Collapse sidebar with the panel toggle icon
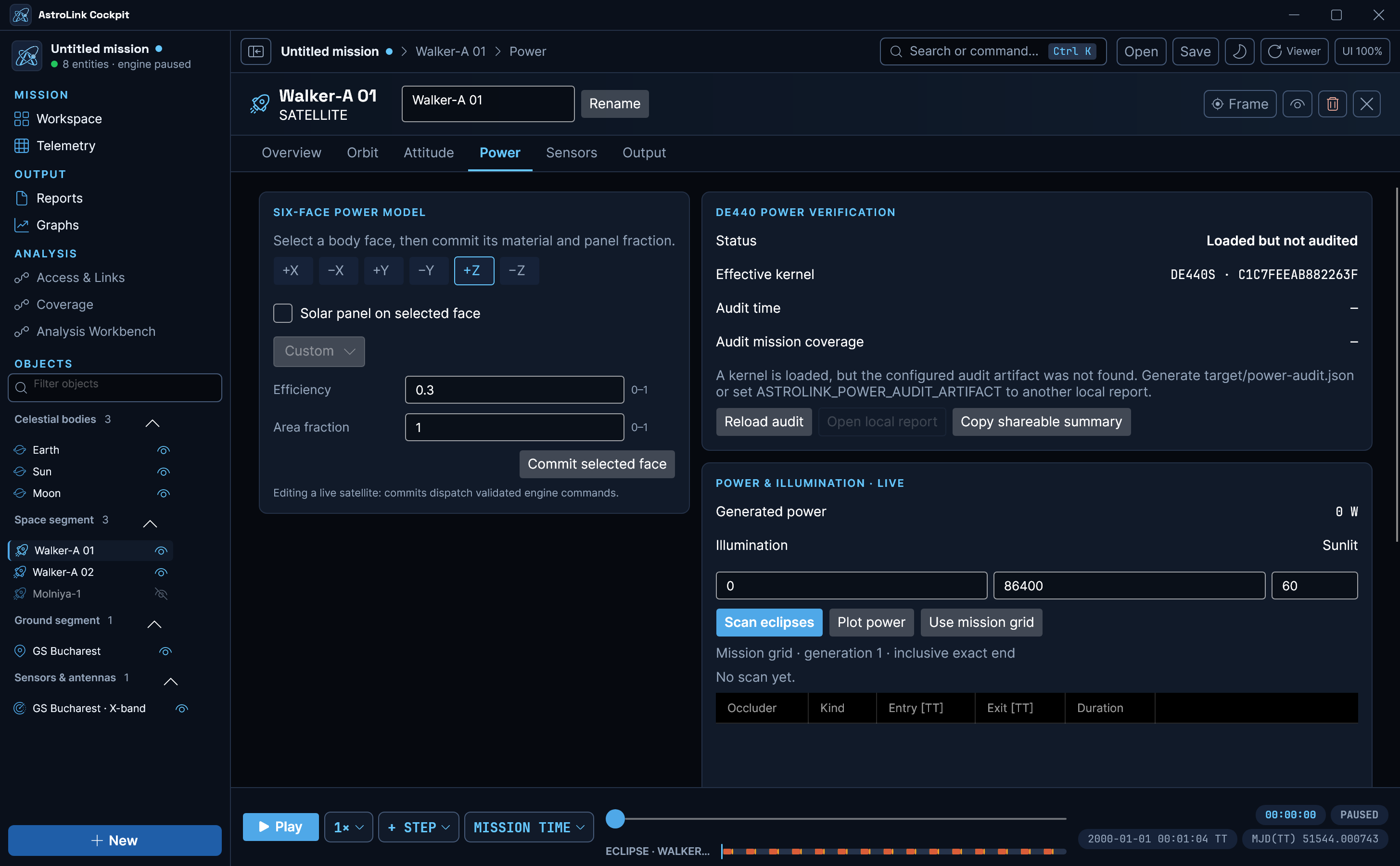The height and width of the screenshot is (866, 1400). (255, 51)
